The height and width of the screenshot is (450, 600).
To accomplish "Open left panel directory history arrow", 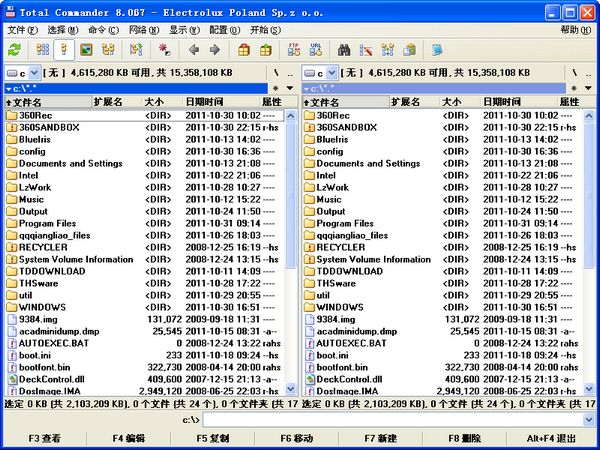I will click(x=290, y=88).
